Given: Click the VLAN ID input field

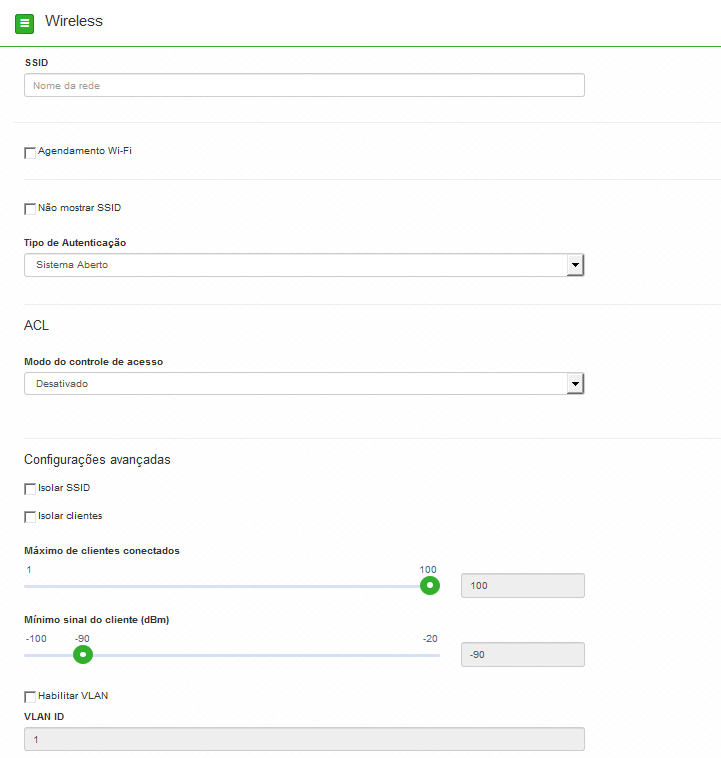Looking at the screenshot, I should click(304, 740).
